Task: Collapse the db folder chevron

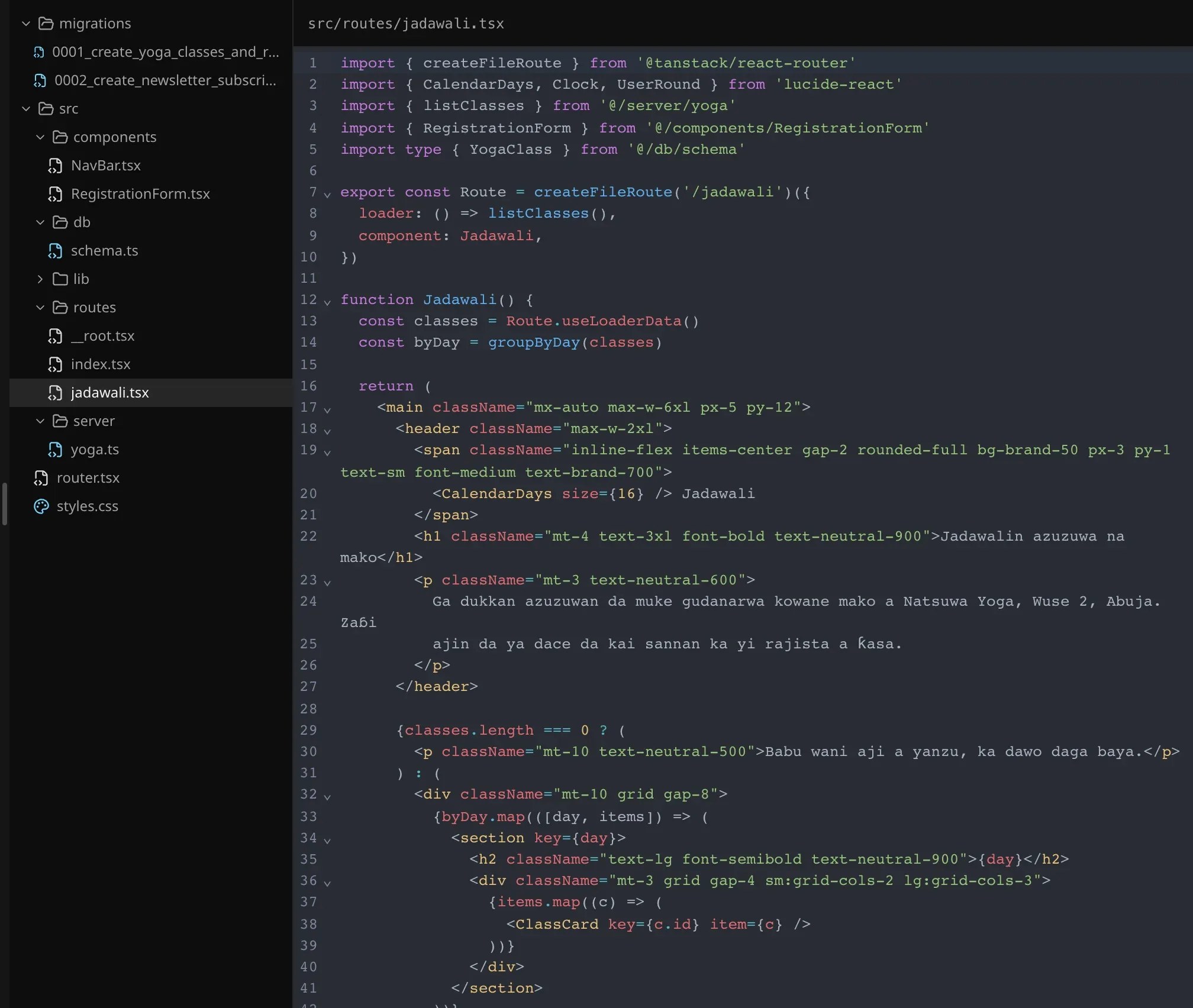Action: click(x=40, y=222)
